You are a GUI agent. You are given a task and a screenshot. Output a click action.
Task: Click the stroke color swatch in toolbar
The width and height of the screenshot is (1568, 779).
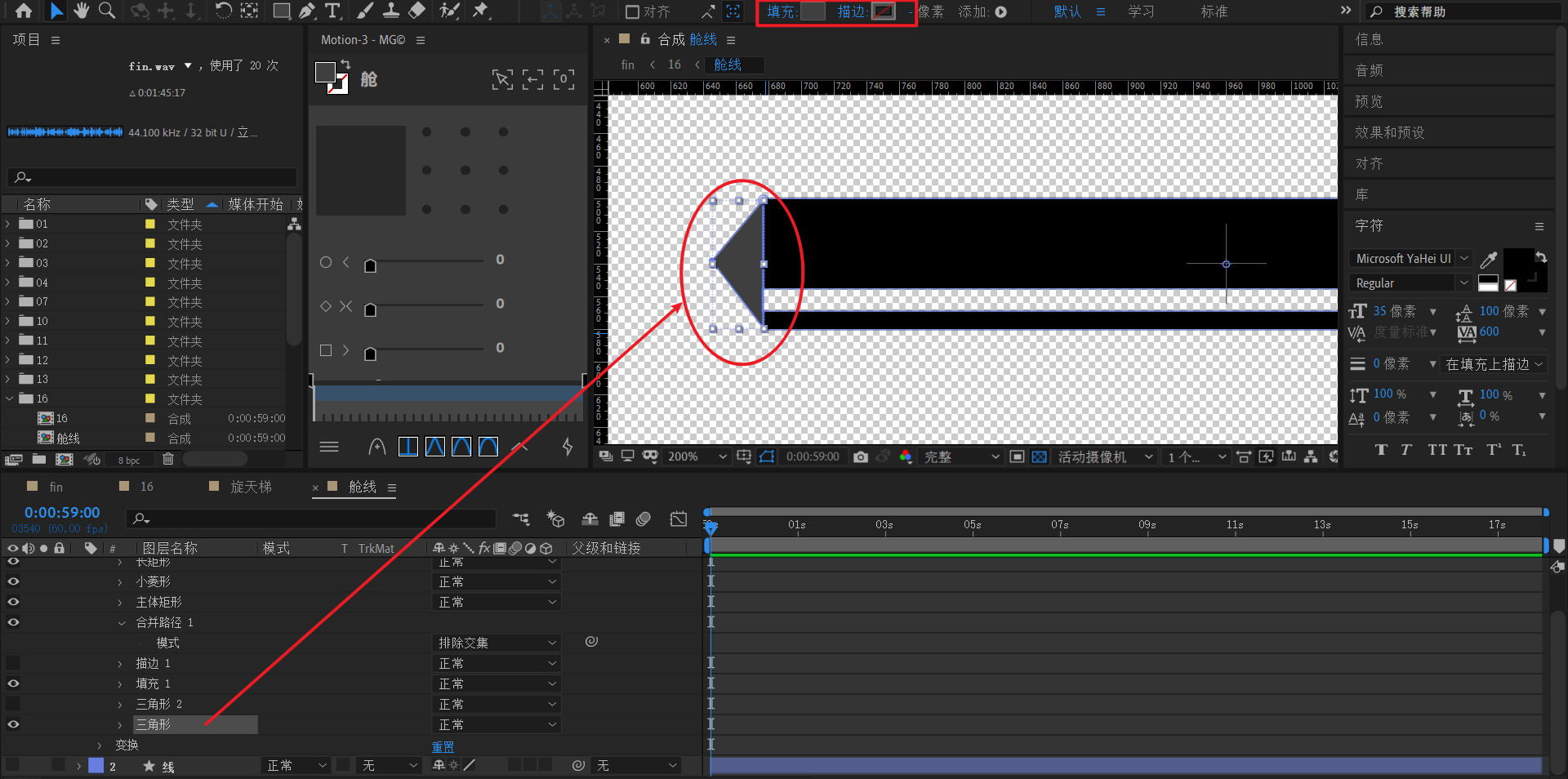[x=883, y=11]
